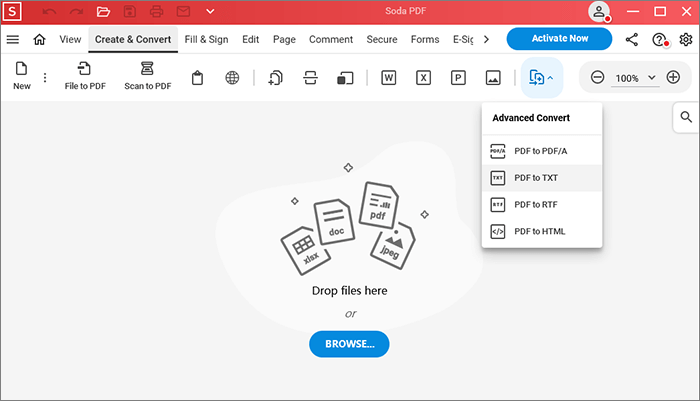Show more ribbon tabs with right chevron
This screenshot has width=700, height=401.
coord(486,40)
